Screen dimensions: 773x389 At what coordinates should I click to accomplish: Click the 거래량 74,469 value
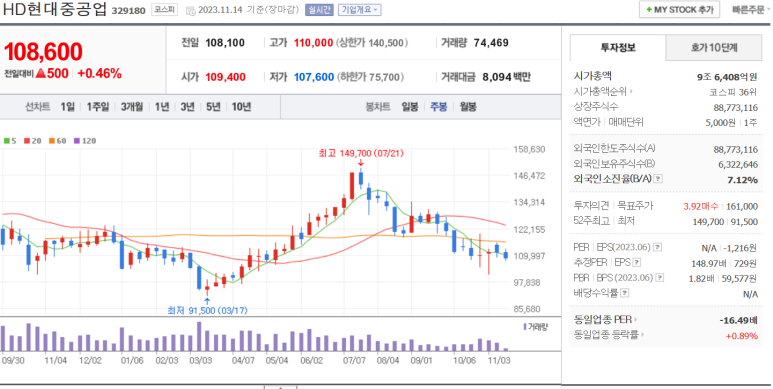tap(491, 43)
